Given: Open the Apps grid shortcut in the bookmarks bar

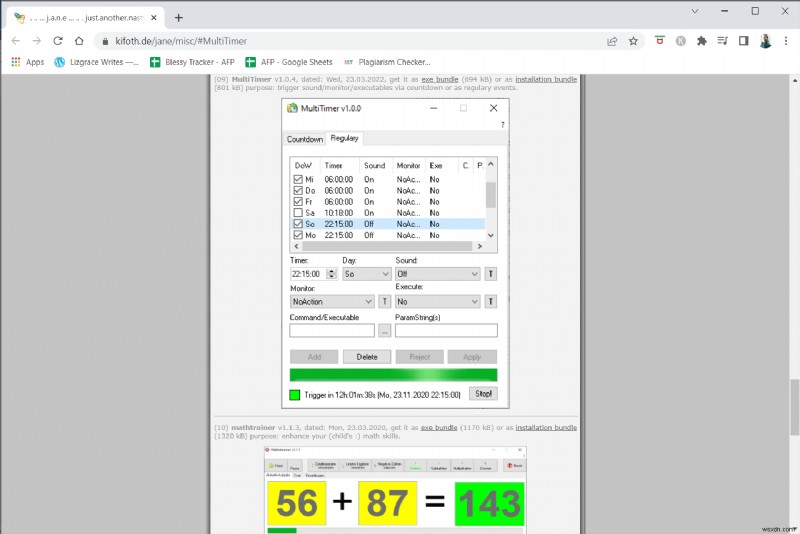Looking at the screenshot, I should 27,62.
